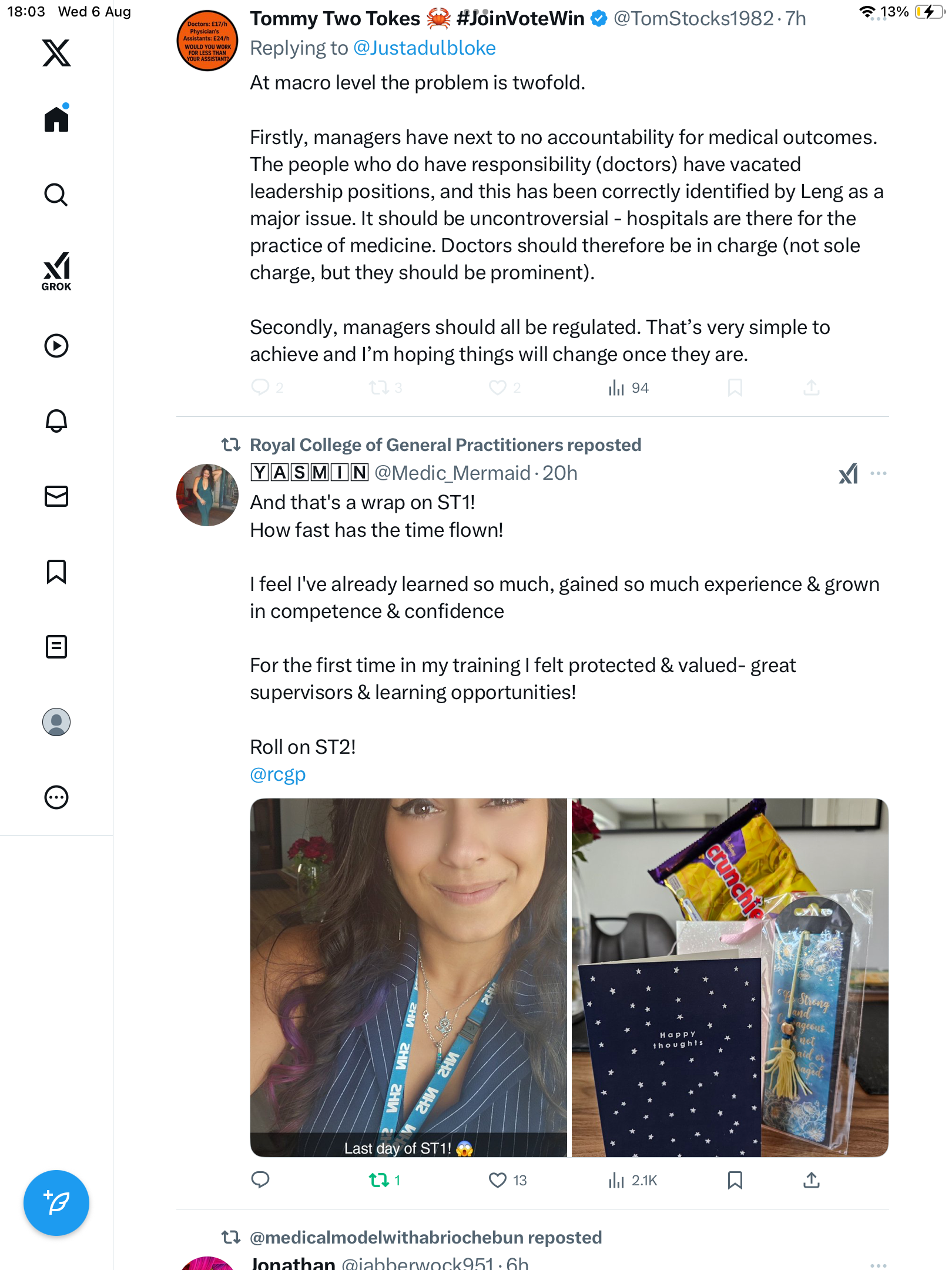Tap the X logo at top of sidebar
This screenshot has height=1270, width=952.
point(56,53)
